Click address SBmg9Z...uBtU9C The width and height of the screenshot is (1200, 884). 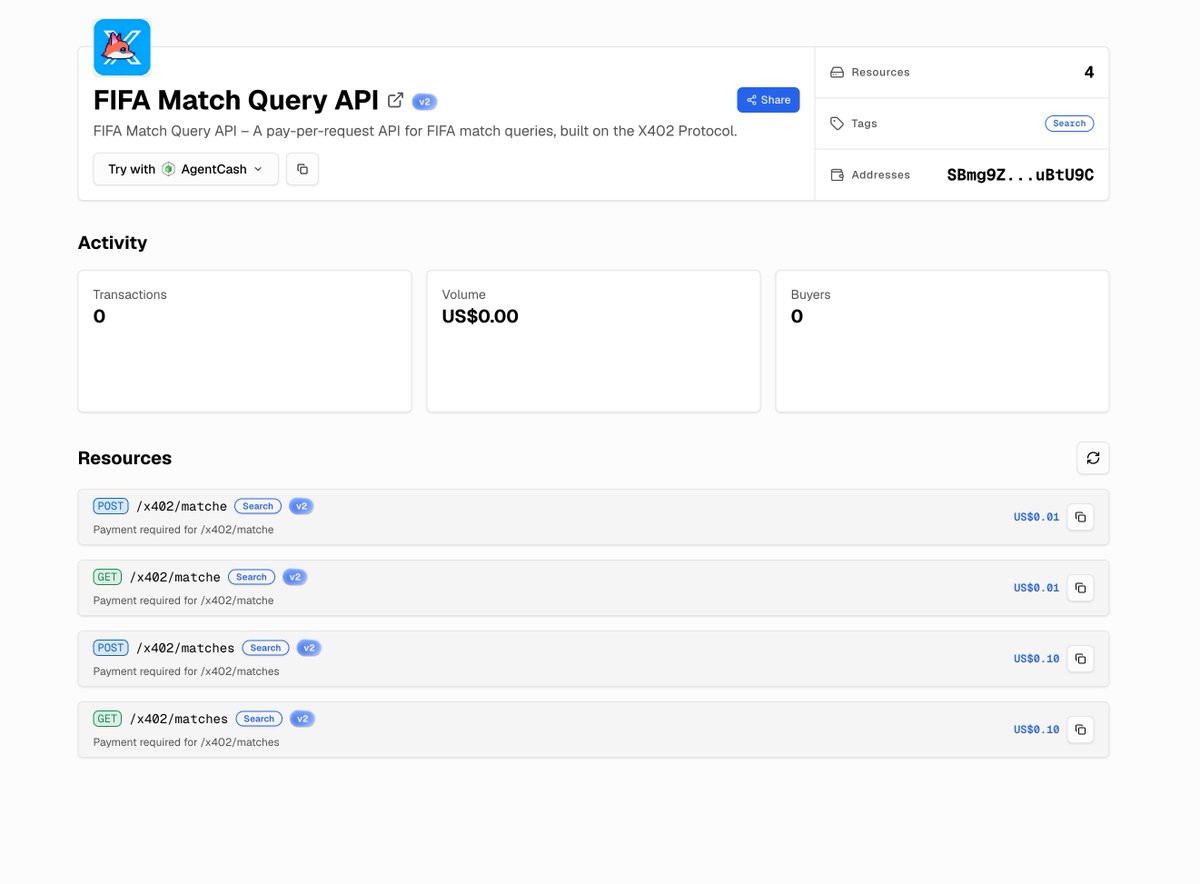(x=1020, y=175)
